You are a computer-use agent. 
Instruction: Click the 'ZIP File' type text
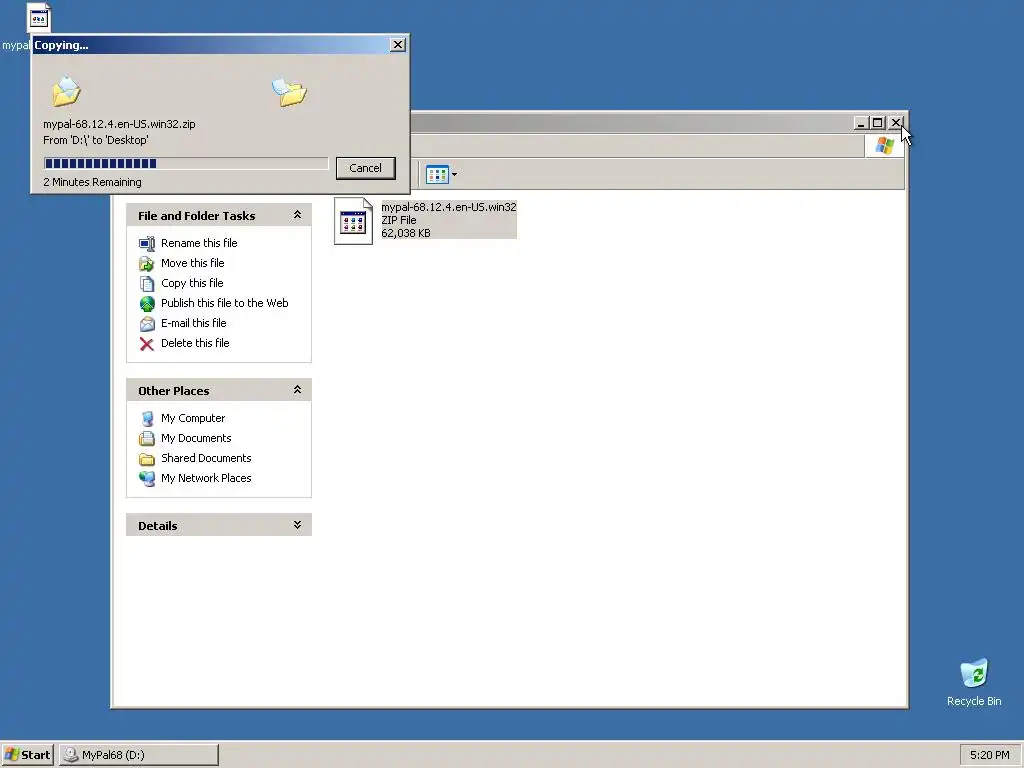[x=398, y=220]
